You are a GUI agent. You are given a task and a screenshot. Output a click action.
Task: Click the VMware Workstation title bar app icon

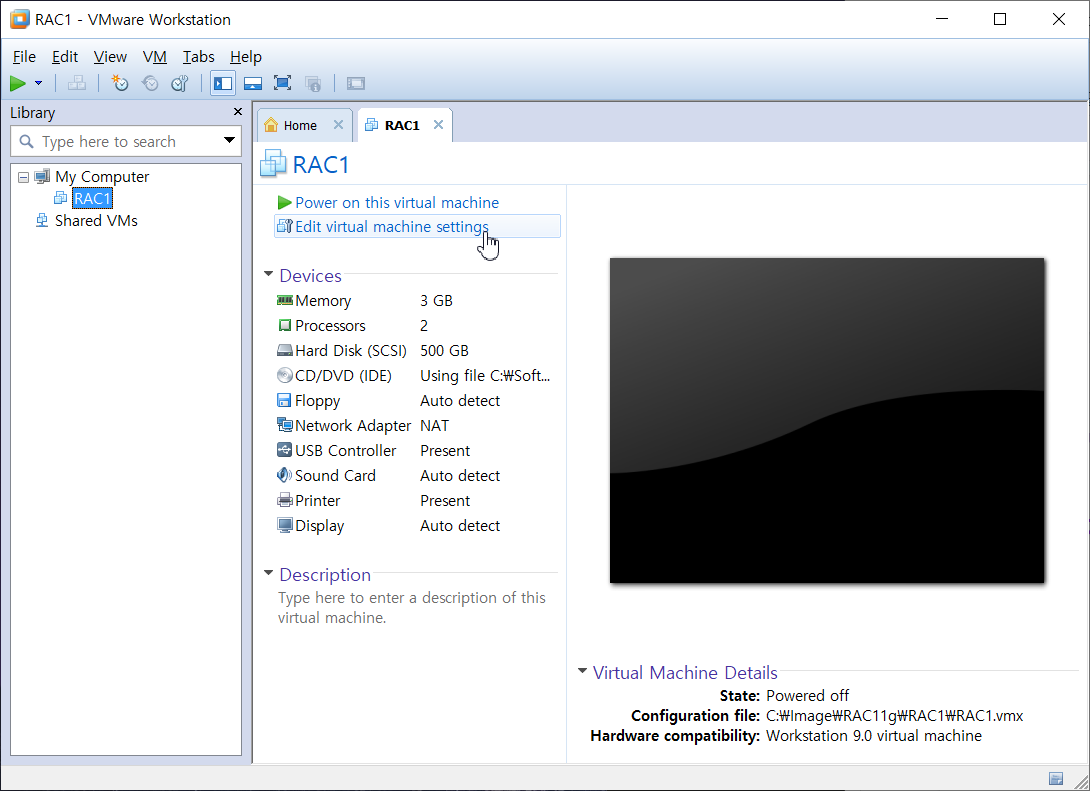[x=19, y=19]
